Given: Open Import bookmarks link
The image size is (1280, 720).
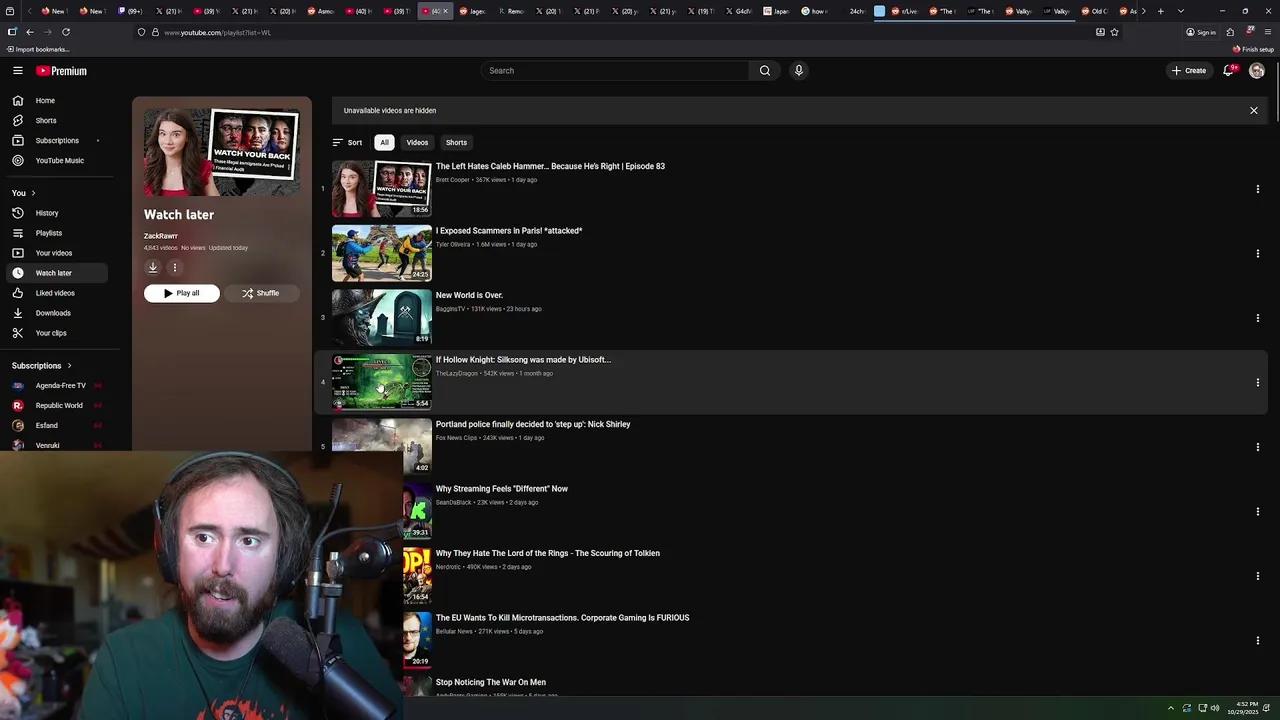Looking at the screenshot, I should click(x=38, y=49).
